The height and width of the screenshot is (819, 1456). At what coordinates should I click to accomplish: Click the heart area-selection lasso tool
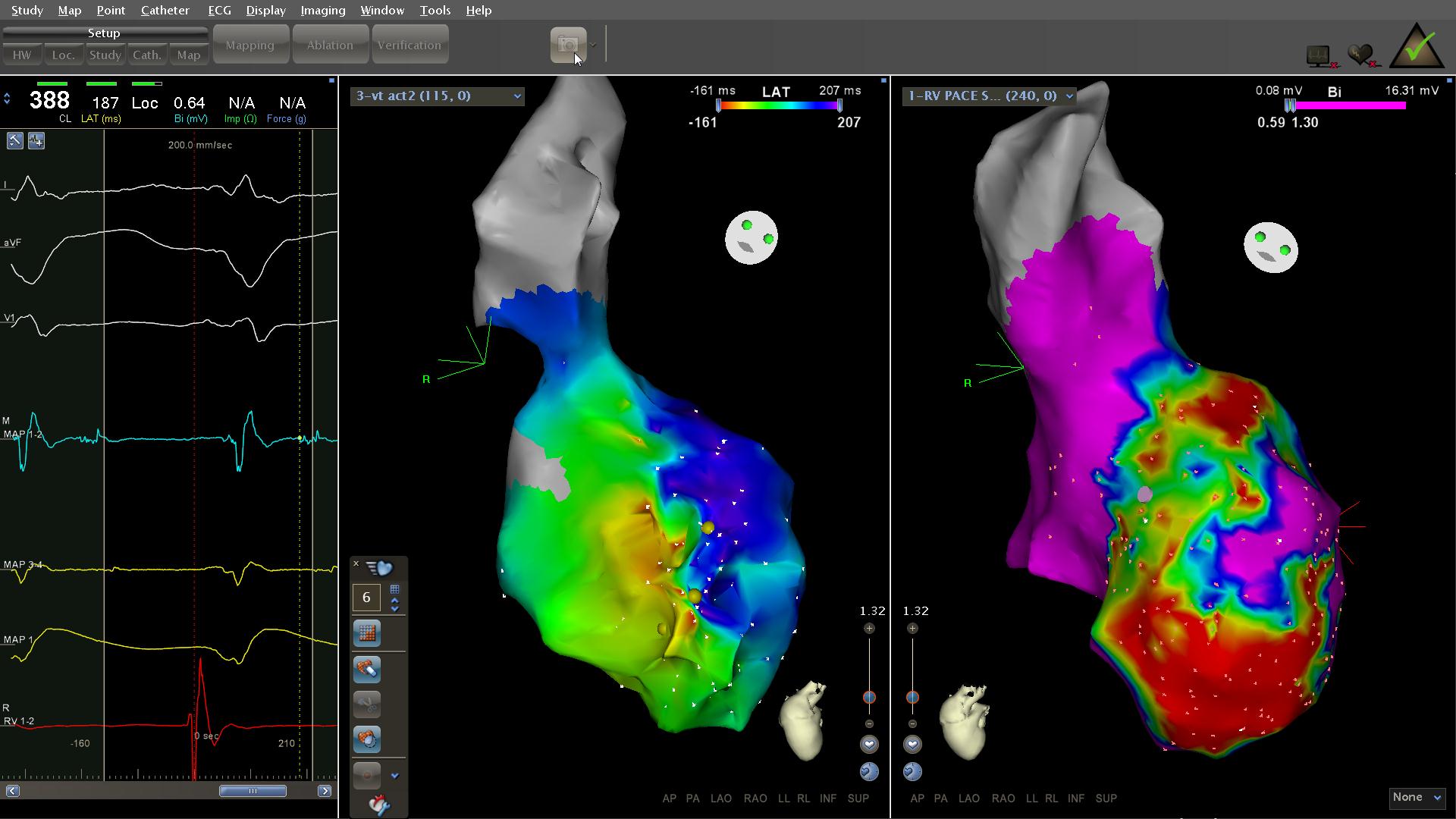tap(367, 739)
